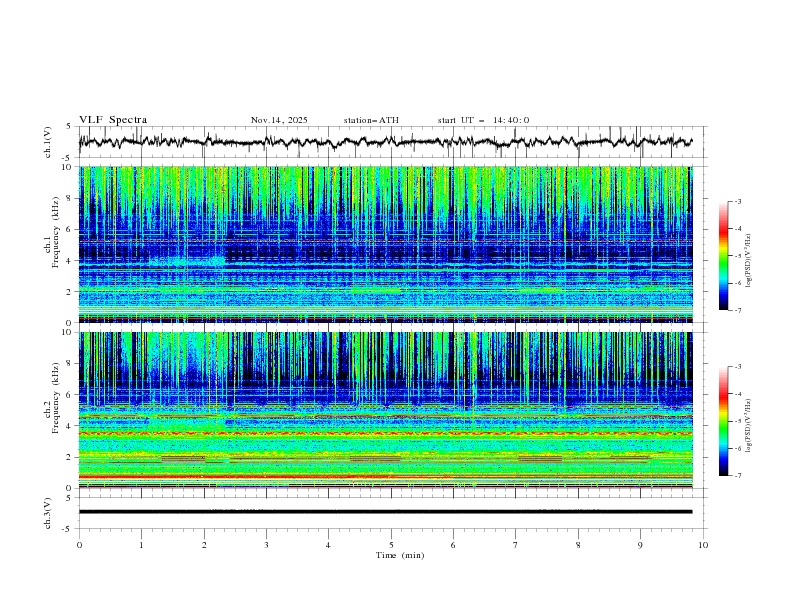Click inside the ch.1 spectrogram panel
Image resolution: width=792 pixels, height=612 pixels.
pyautogui.click(x=385, y=245)
